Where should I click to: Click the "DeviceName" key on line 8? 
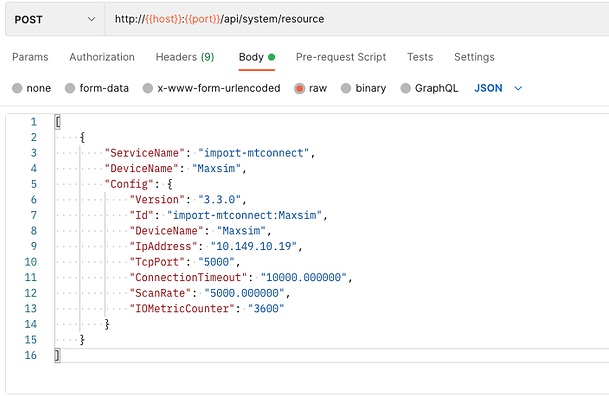click(x=166, y=231)
